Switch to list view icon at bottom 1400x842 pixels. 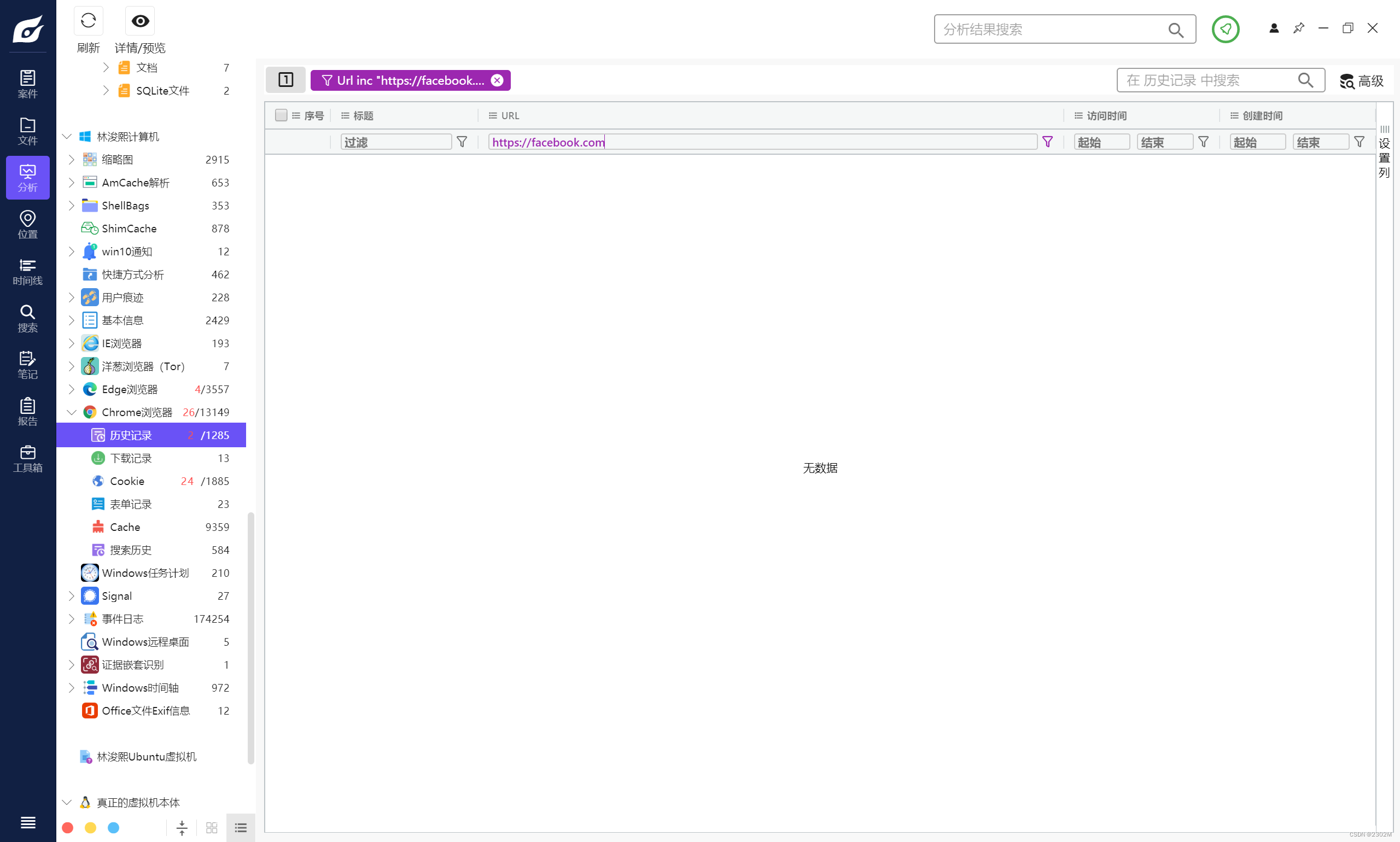241,827
